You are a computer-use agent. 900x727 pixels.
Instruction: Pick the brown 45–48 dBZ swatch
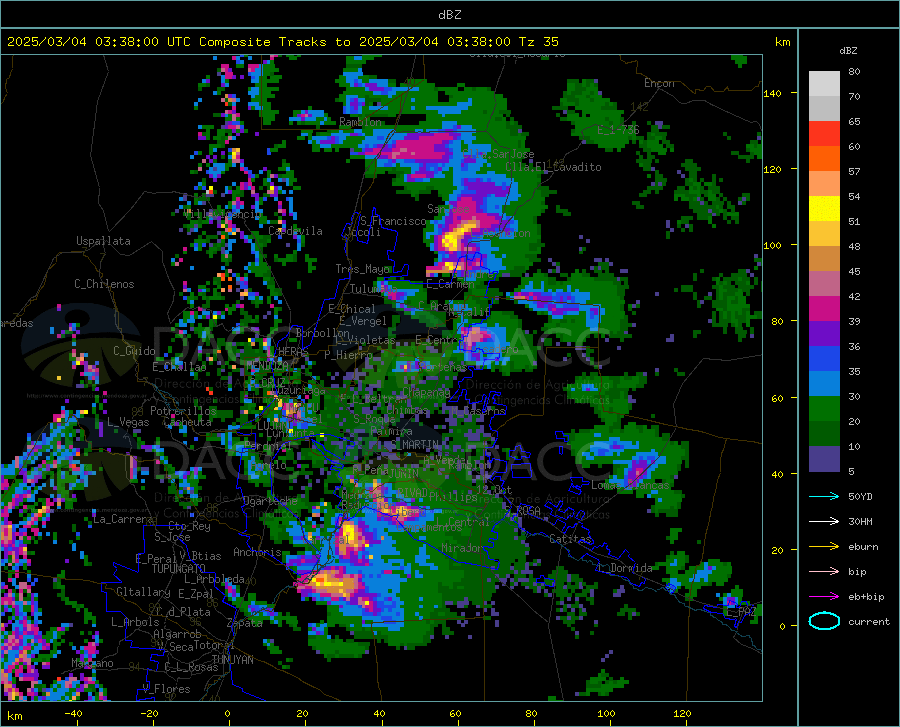[x=824, y=259]
